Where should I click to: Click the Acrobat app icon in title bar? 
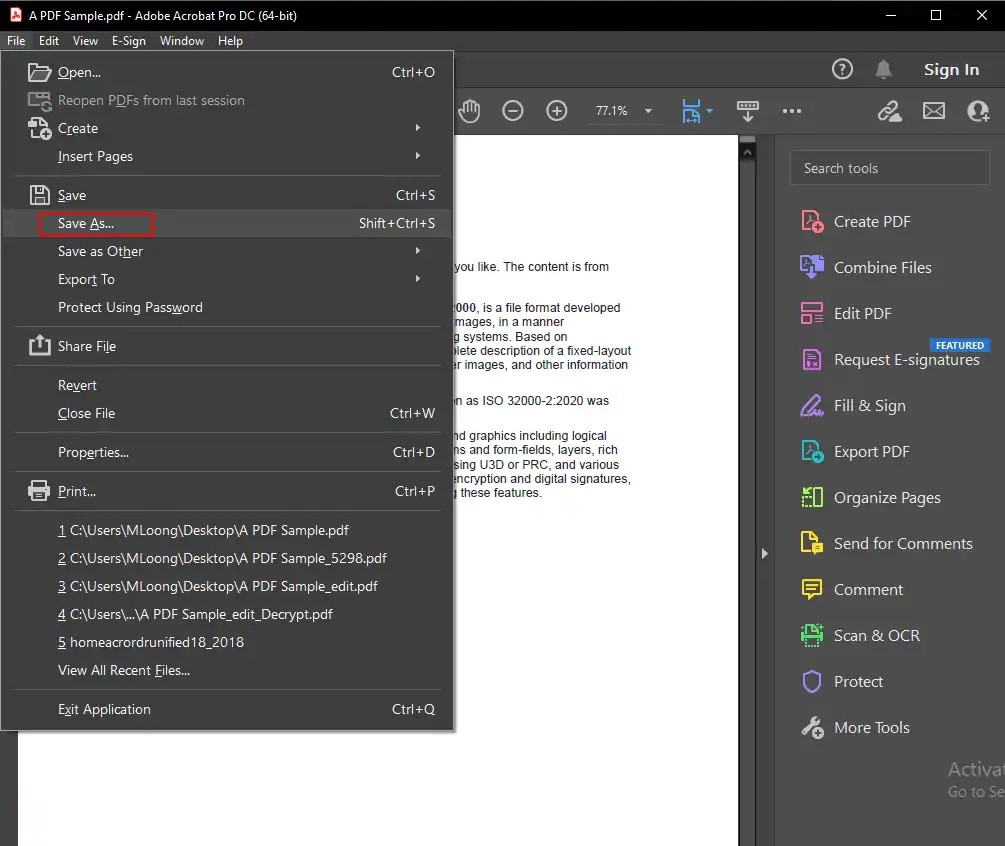coord(15,15)
